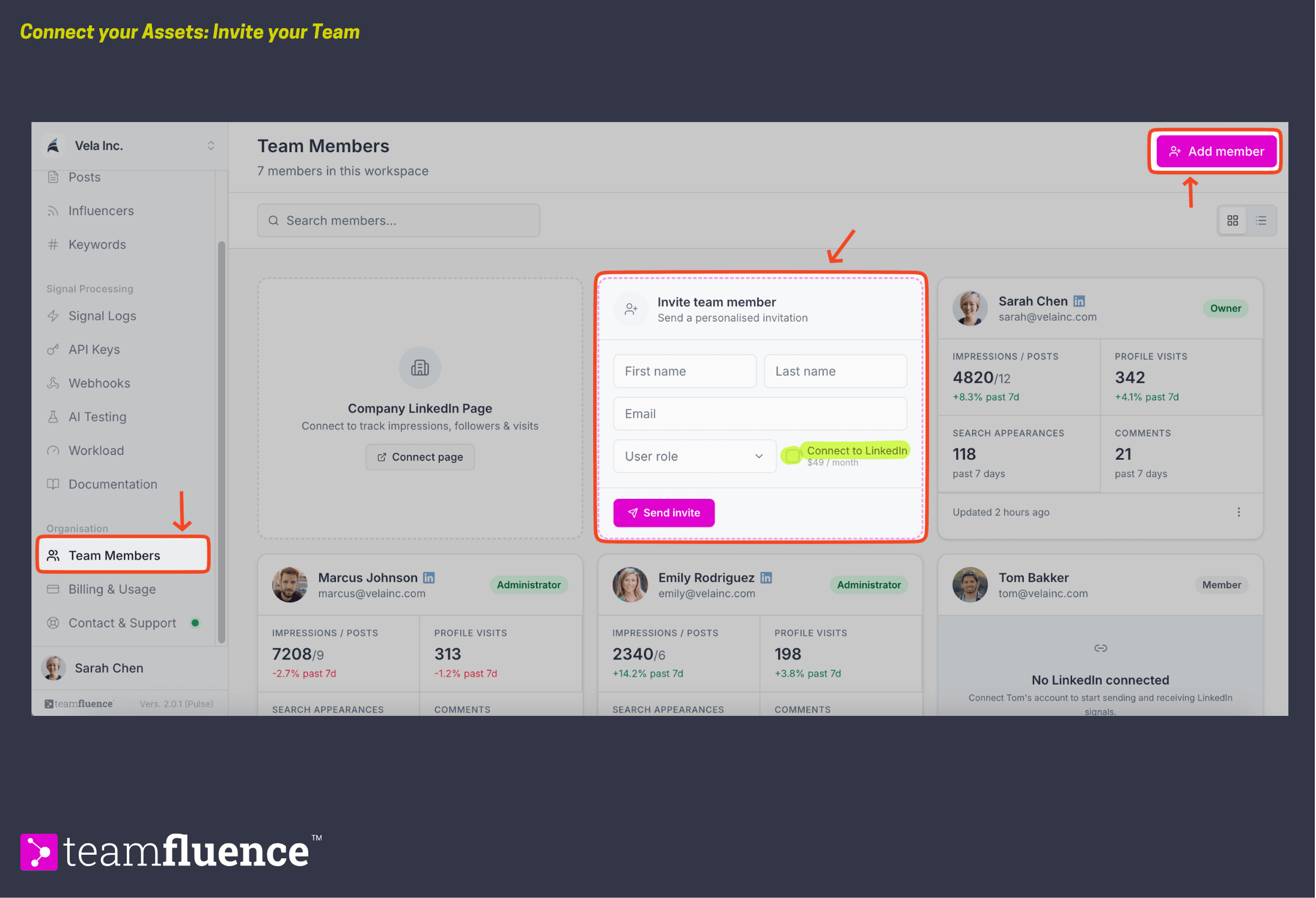1316x898 pixels.
Task: Click inside the Search members field
Action: 398,221
